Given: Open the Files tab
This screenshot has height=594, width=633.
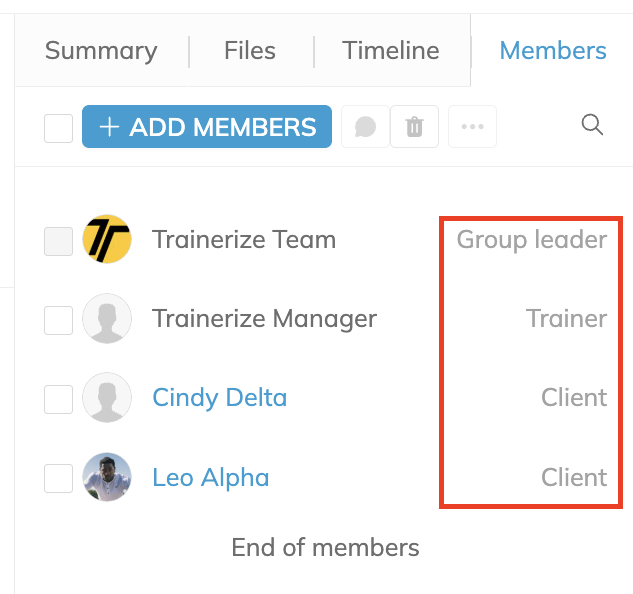Looking at the screenshot, I should (x=252, y=51).
